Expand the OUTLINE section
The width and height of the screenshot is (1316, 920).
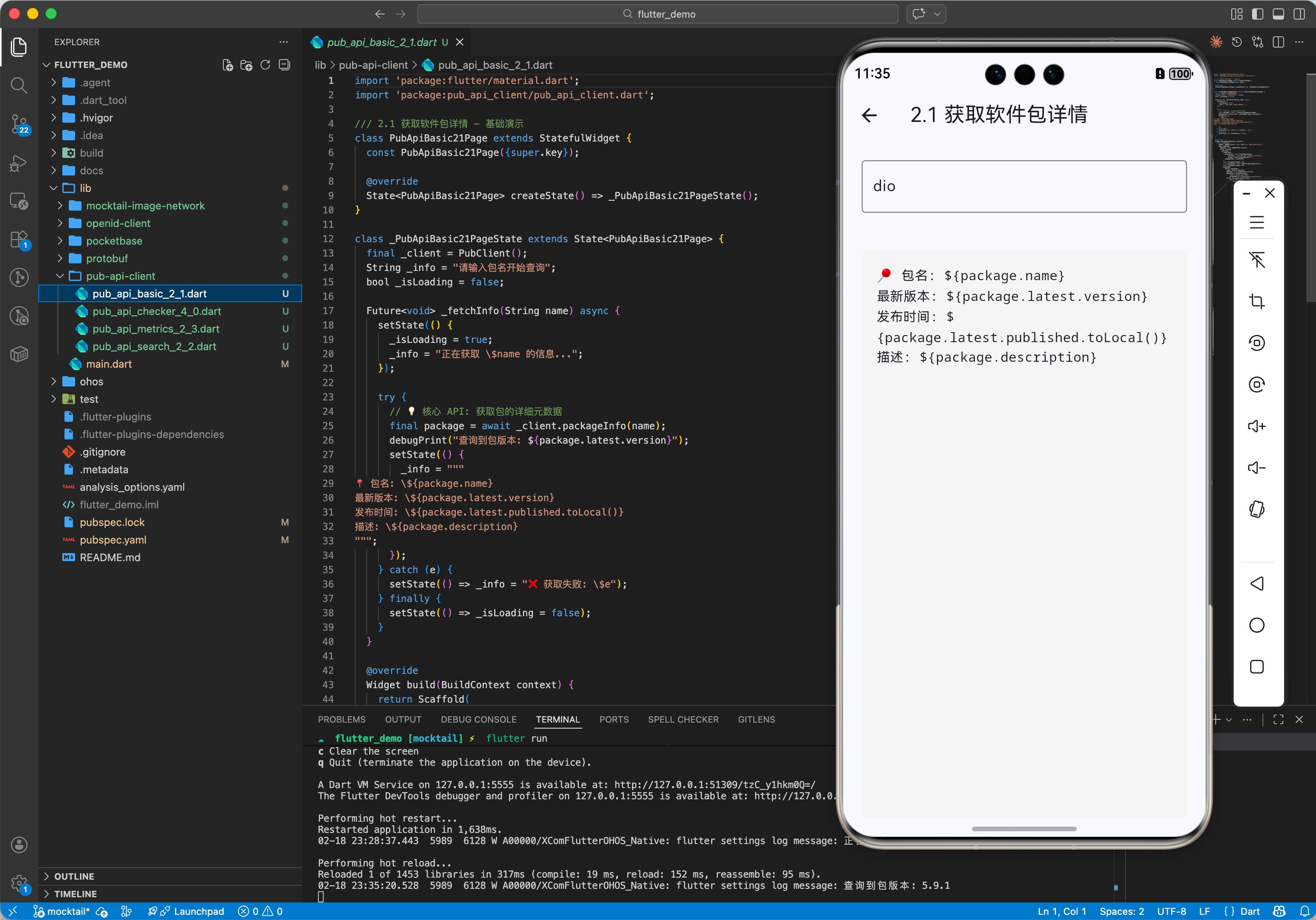(74, 876)
